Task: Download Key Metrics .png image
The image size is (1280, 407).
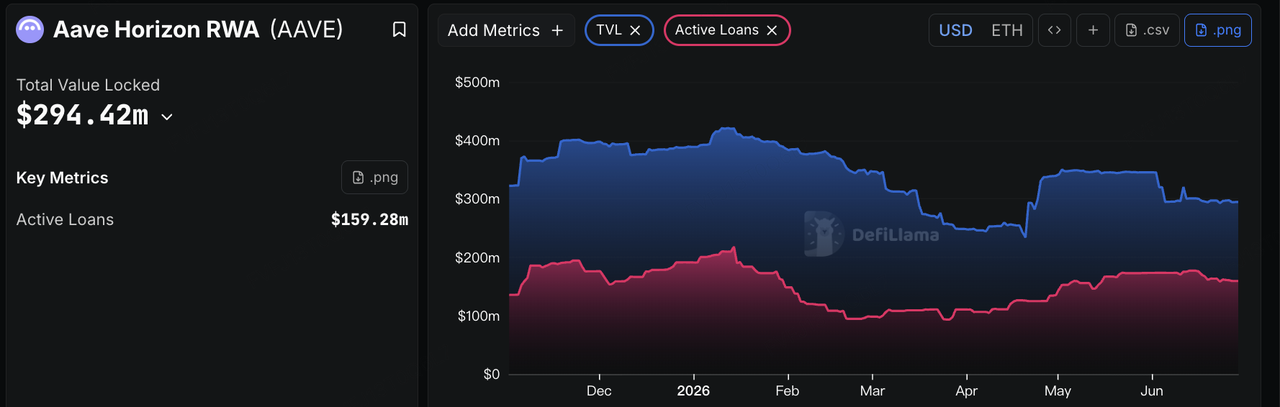Action: (x=375, y=177)
